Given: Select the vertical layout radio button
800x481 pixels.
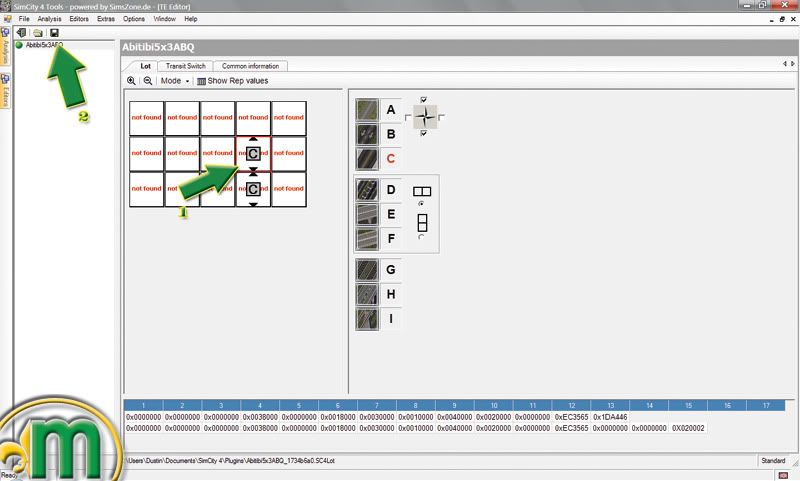Looking at the screenshot, I should (x=421, y=236).
